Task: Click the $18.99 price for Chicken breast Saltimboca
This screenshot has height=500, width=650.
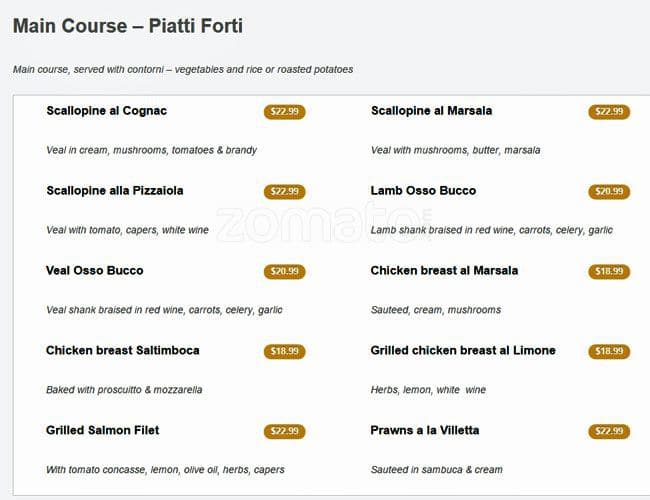Action: coord(284,352)
